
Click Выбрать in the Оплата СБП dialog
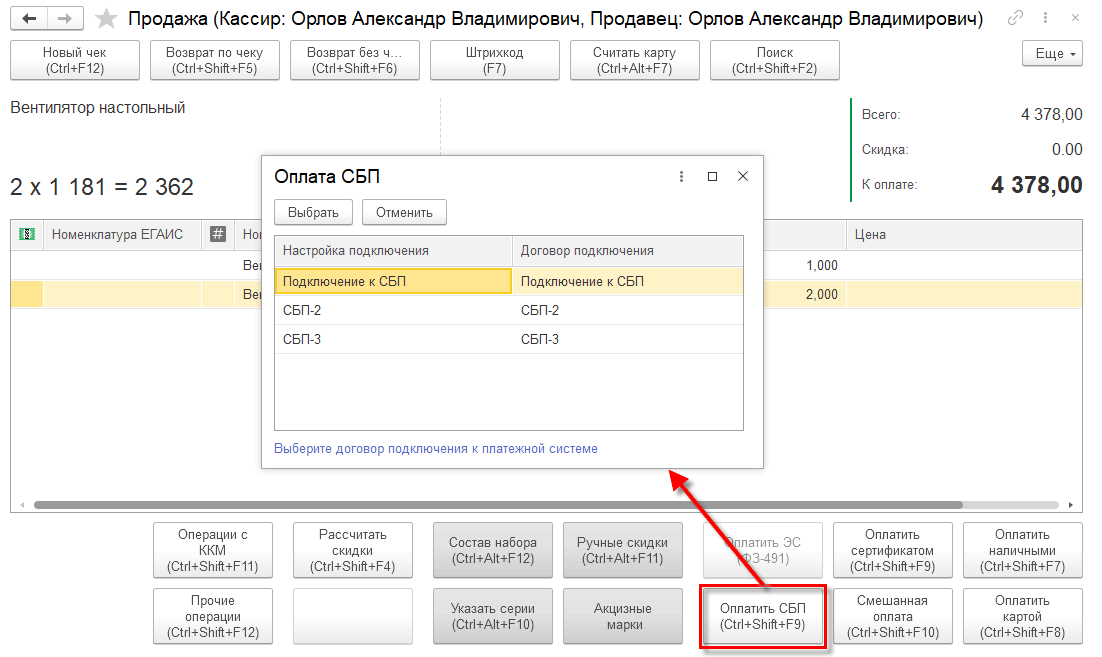pos(313,212)
